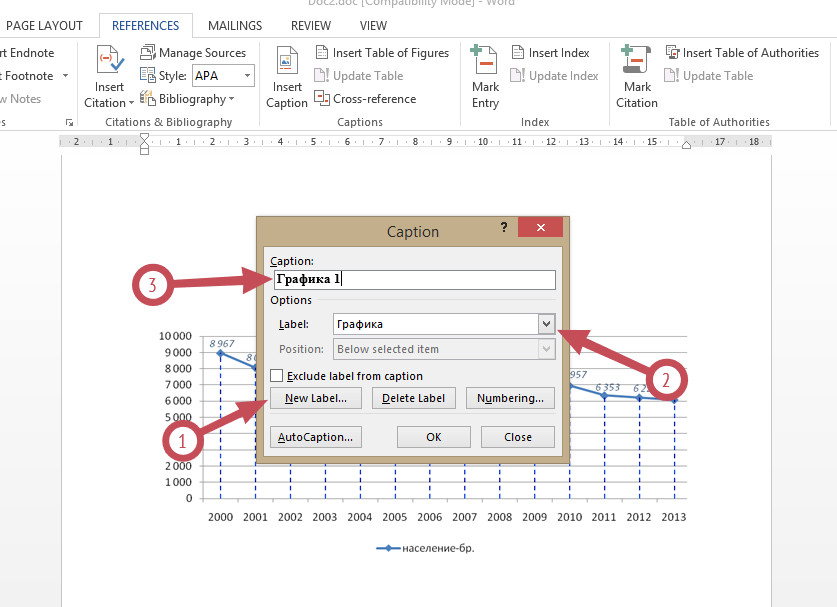This screenshot has width=837, height=607.
Task: Choose Insert Table of Figures
Action: click(x=383, y=52)
